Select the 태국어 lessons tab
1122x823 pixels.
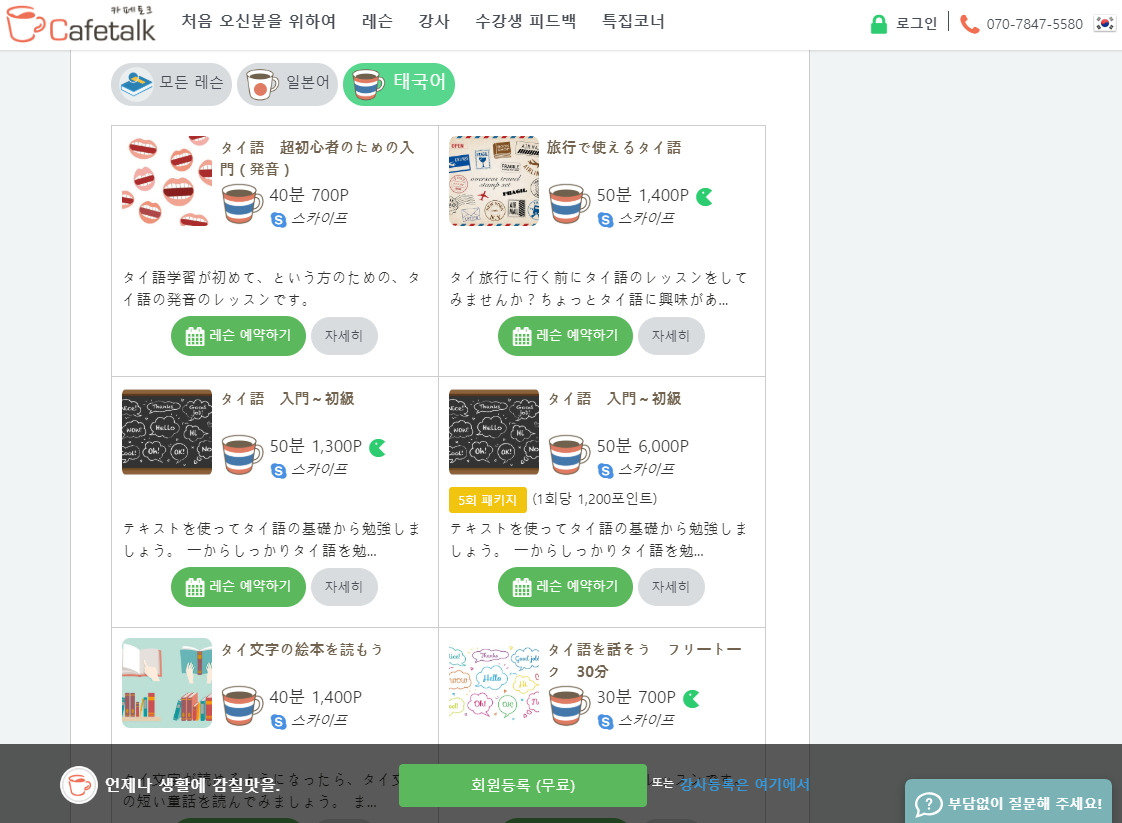(399, 84)
